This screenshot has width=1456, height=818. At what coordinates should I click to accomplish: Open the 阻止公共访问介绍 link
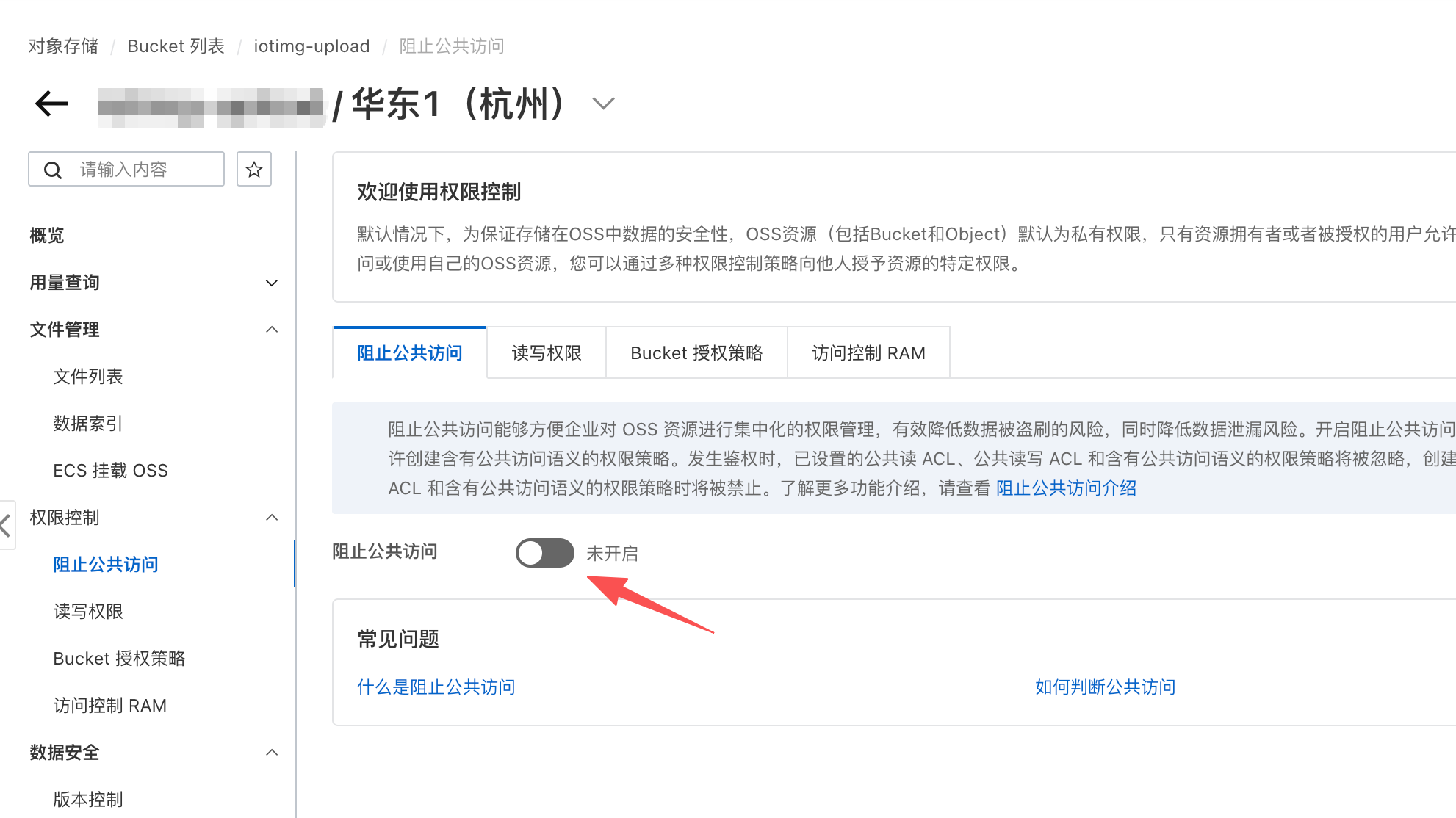click(x=1066, y=488)
